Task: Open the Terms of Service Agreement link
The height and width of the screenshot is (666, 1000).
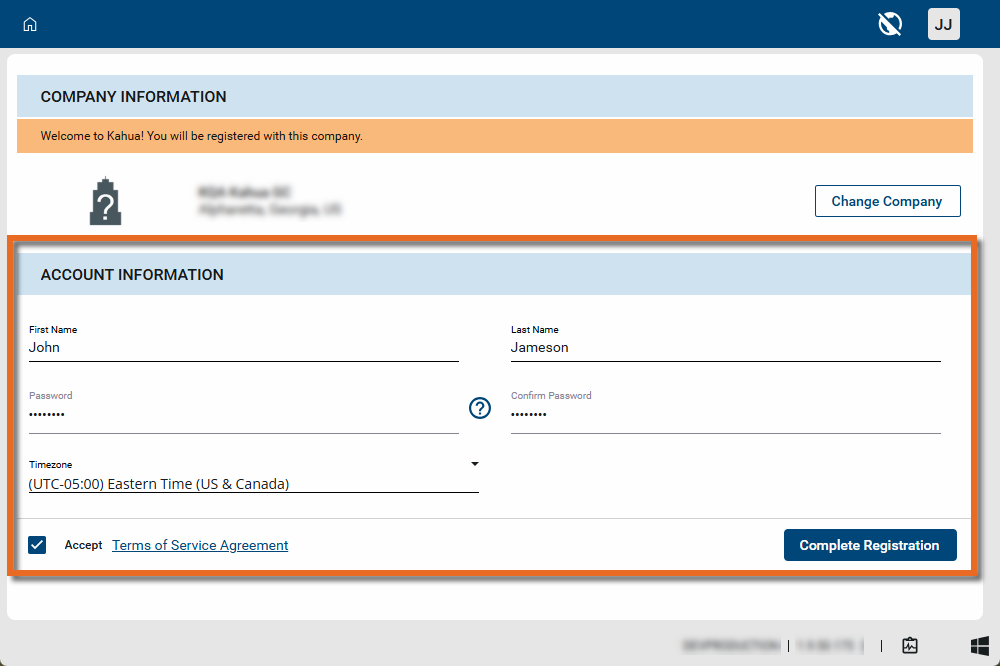Action: click(x=200, y=545)
